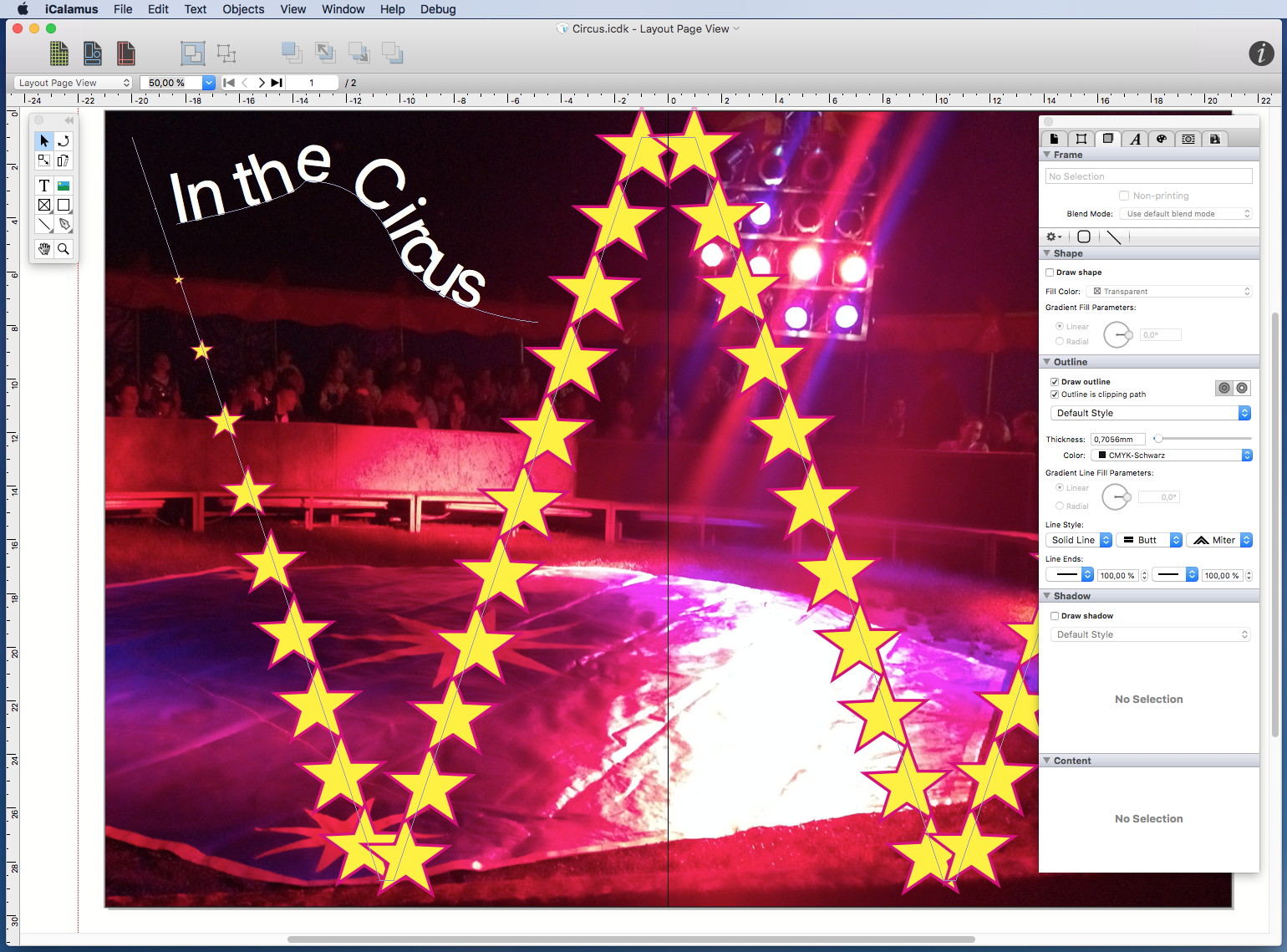This screenshot has height=952, width=1287.
Task: Select inner outline position button
Action: click(1224, 388)
